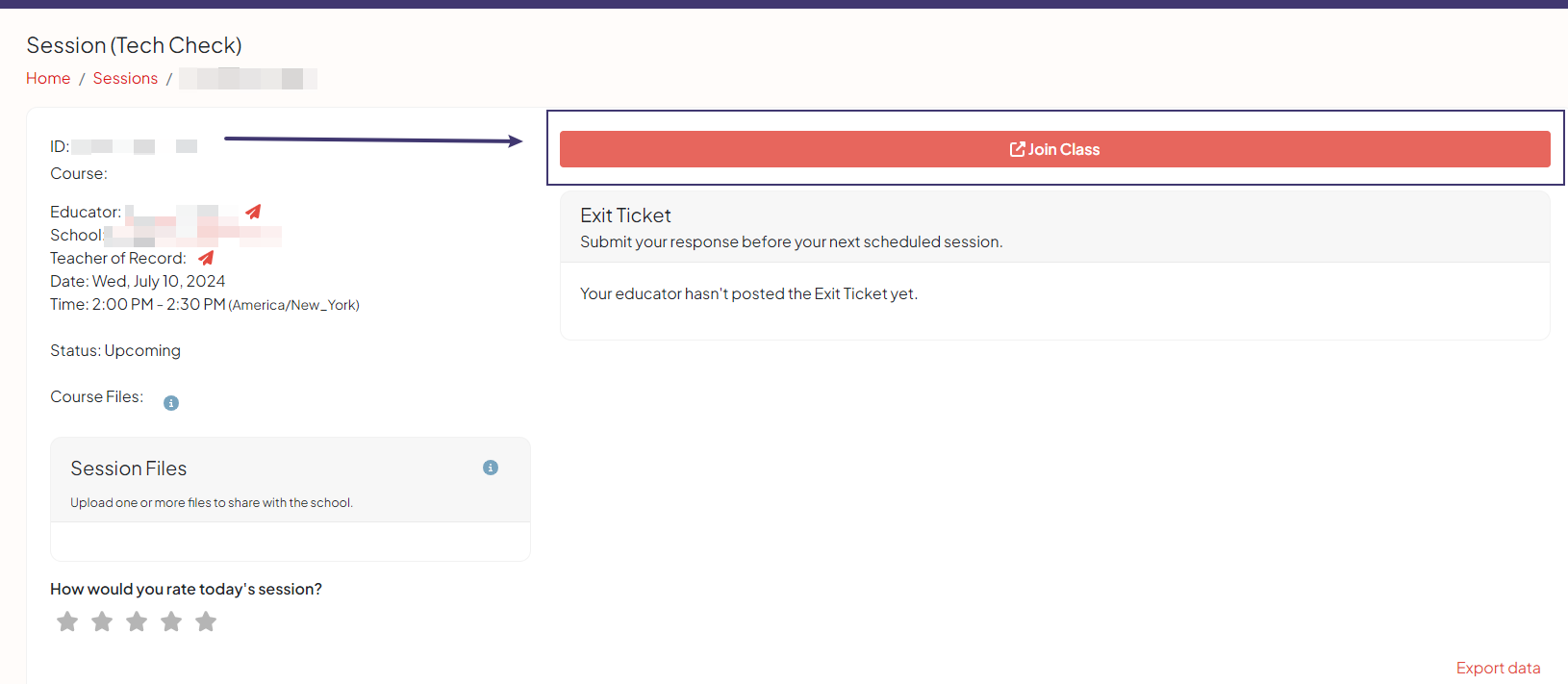1568x684 pixels.
Task: Click the Session (Tech Check) page title
Action: [134, 45]
